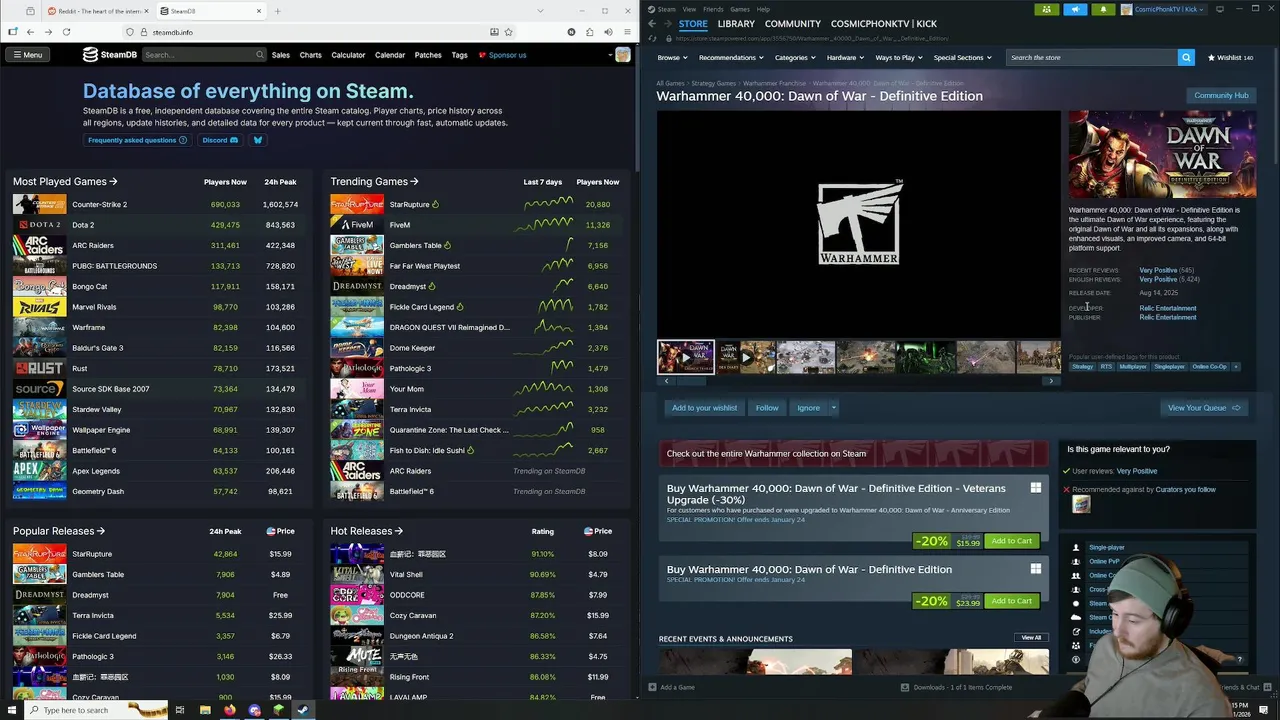The width and height of the screenshot is (1280, 720).
Task: Go back in the Firefox browser
Action: tap(31, 32)
